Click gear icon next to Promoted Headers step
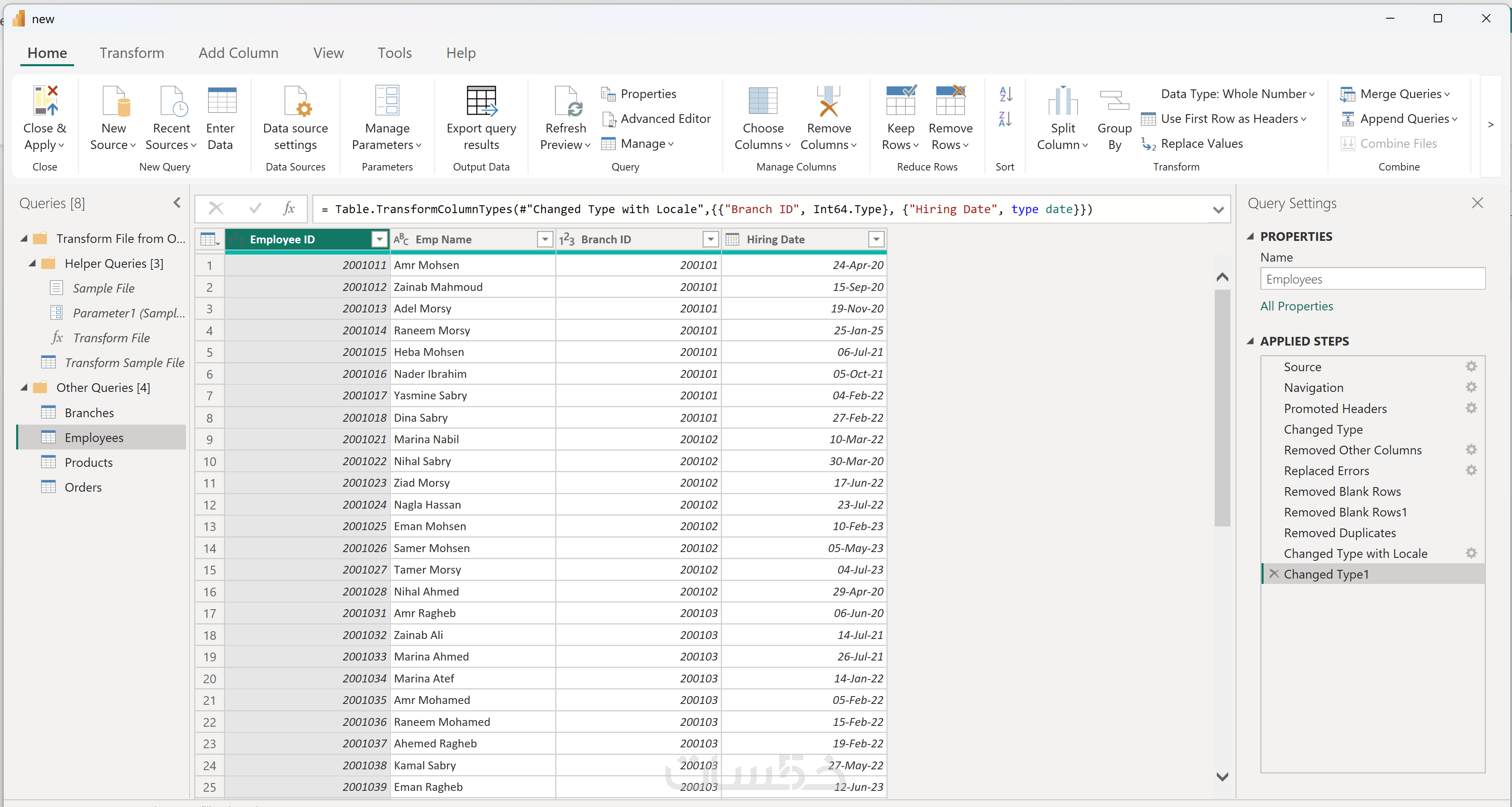Screen dimensions: 1512x807 [x=1471, y=408]
